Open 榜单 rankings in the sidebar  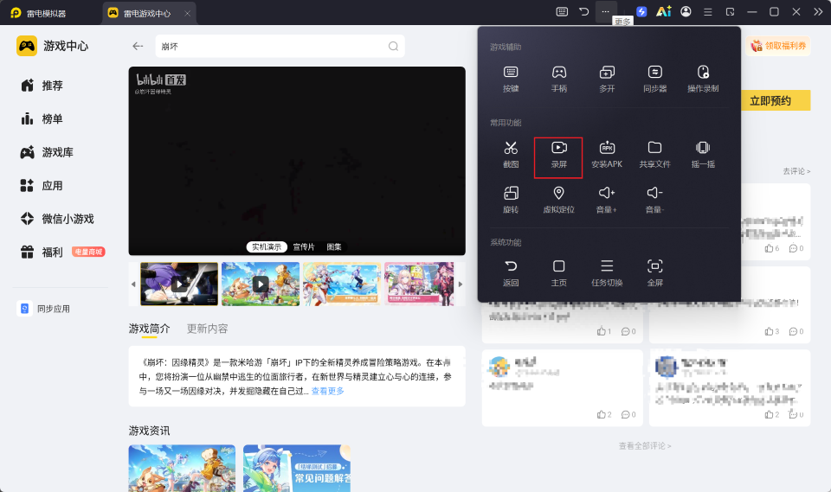click(42, 119)
